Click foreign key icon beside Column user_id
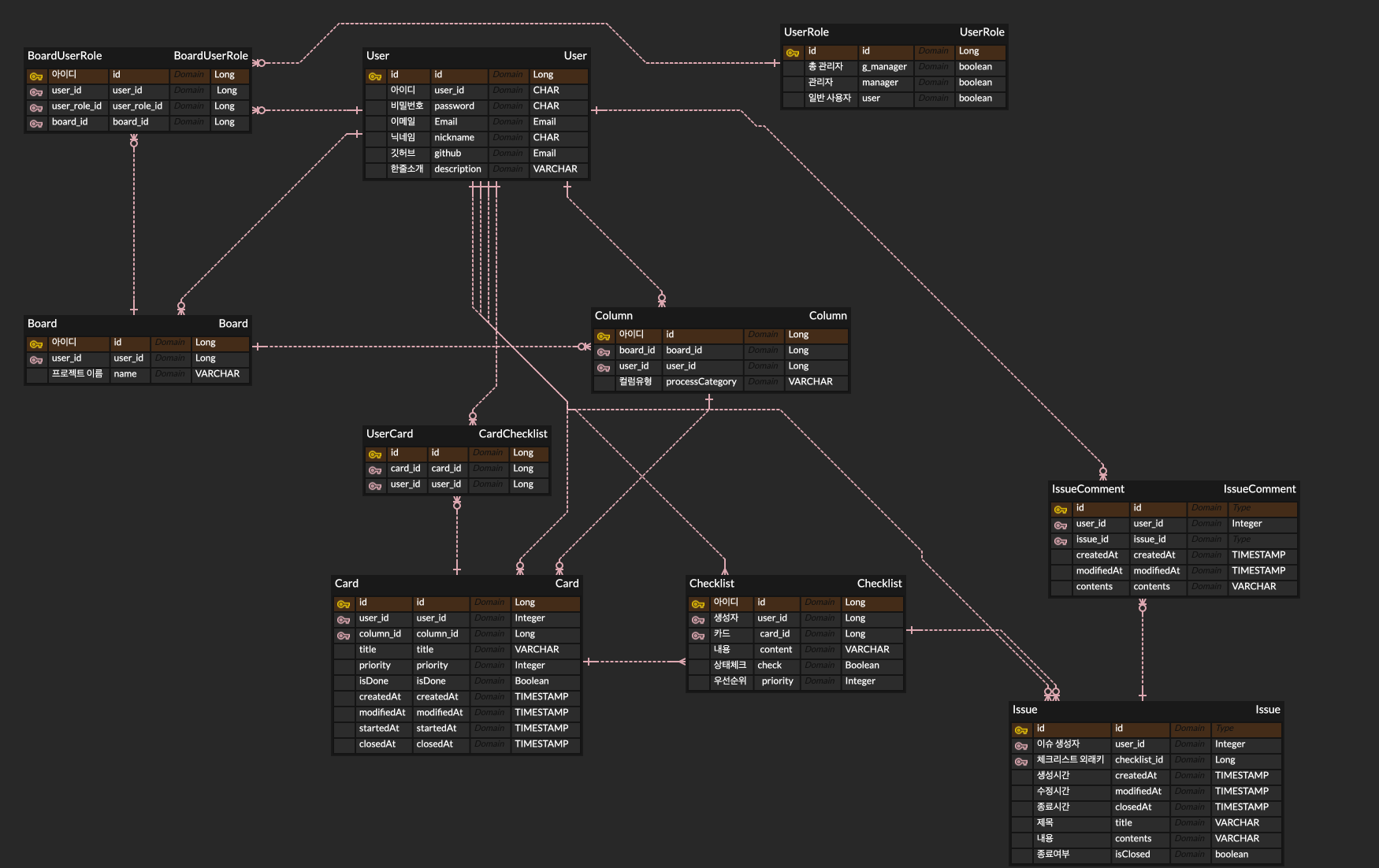This screenshot has width=1379, height=868. tap(604, 368)
